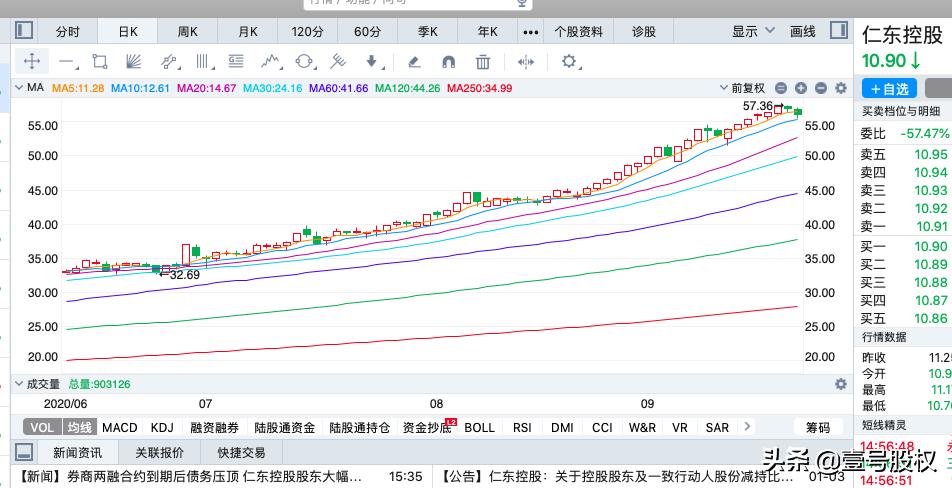Select the SAR indicator

tap(717, 427)
